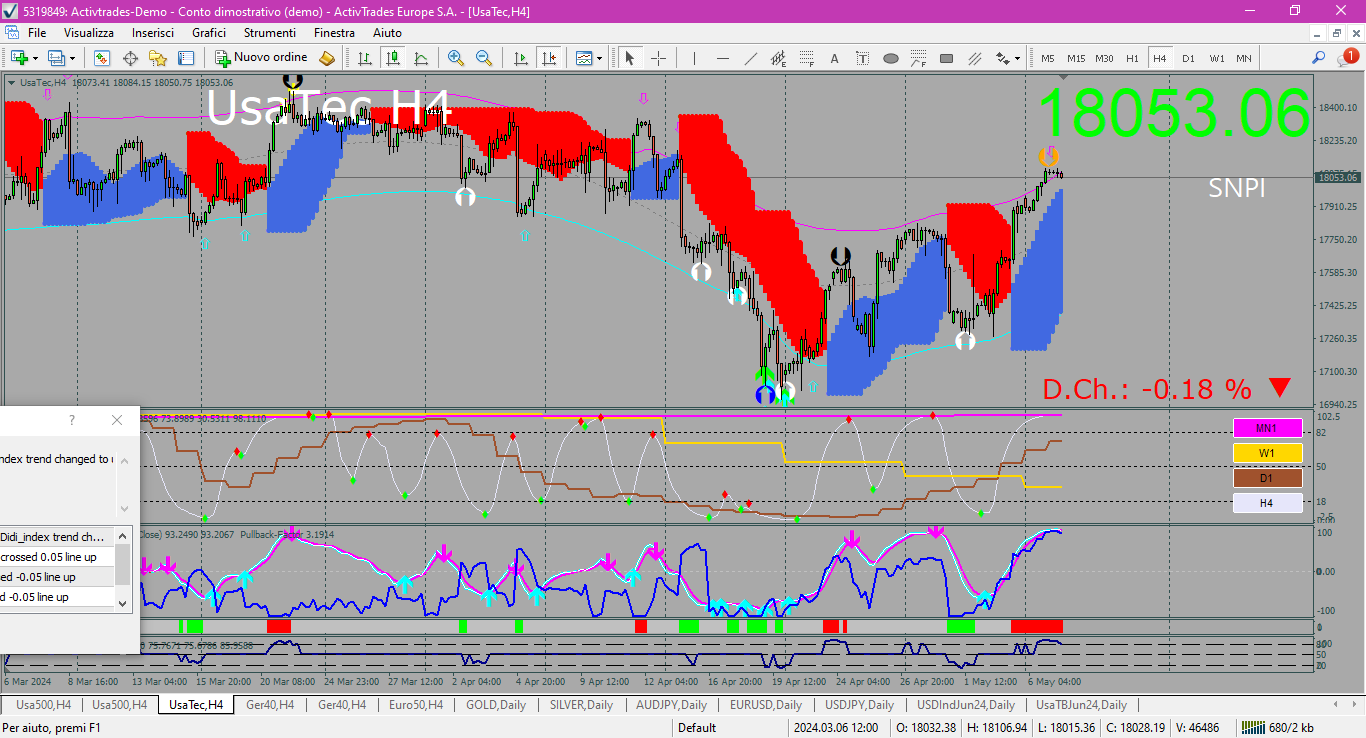This screenshot has width=1366, height=738.
Task: Select the vertical line drawing tool
Action: pos(694,58)
